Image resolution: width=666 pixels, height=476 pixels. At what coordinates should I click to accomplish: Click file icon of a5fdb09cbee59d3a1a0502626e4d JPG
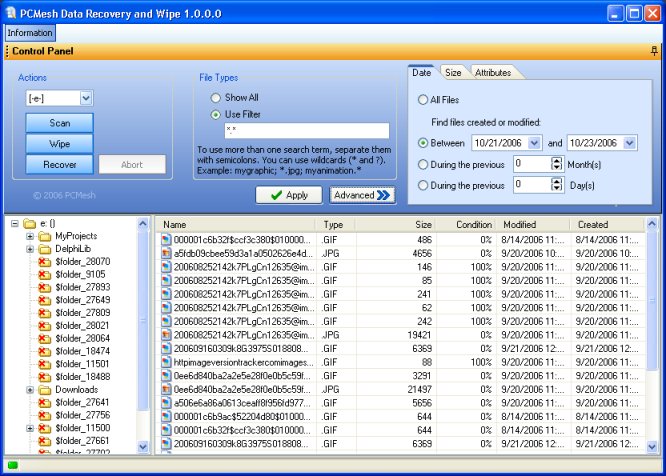(x=166, y=253)
